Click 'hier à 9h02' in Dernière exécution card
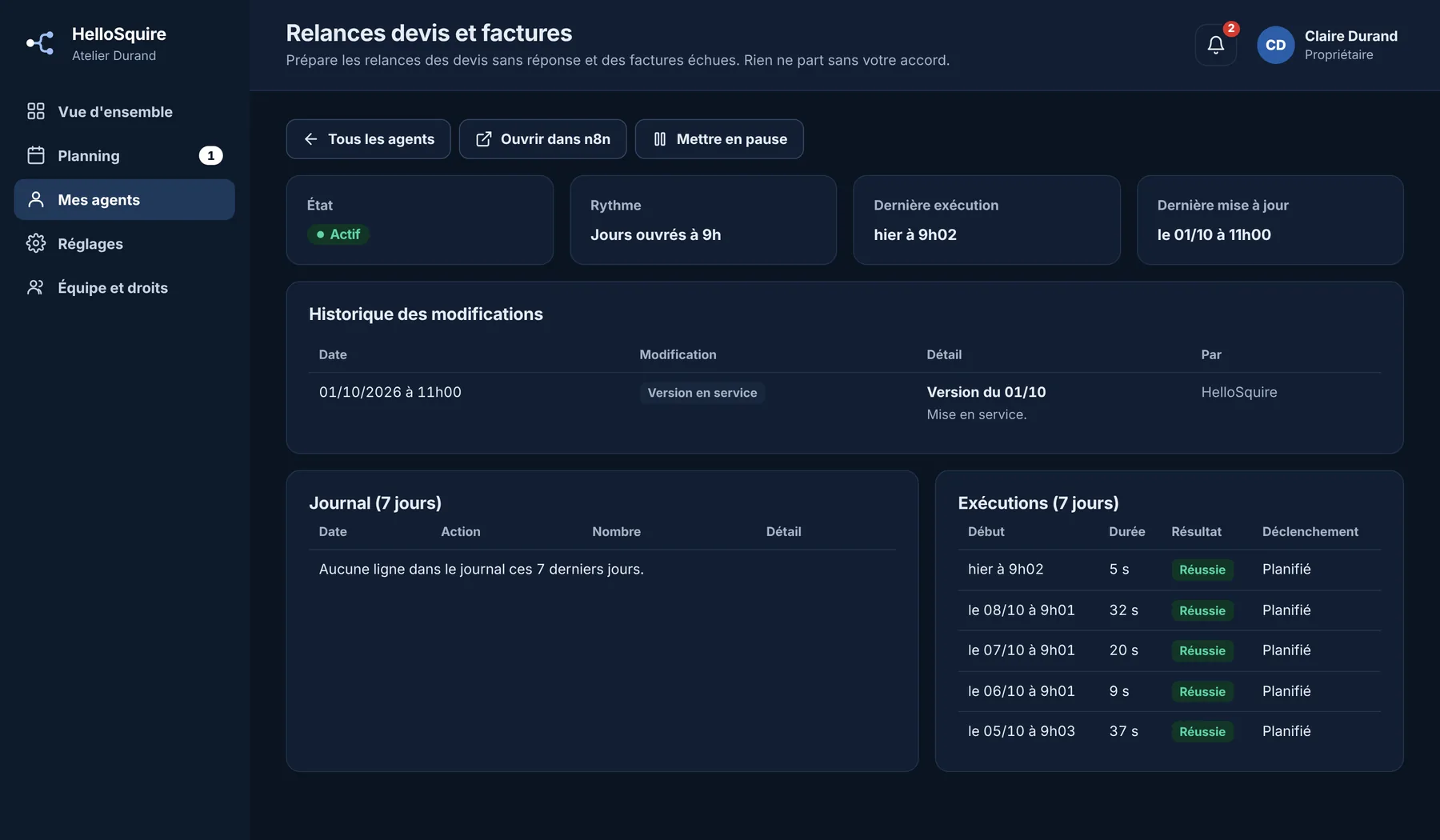This screenshot has height=840, width=1440. (915, 234)
